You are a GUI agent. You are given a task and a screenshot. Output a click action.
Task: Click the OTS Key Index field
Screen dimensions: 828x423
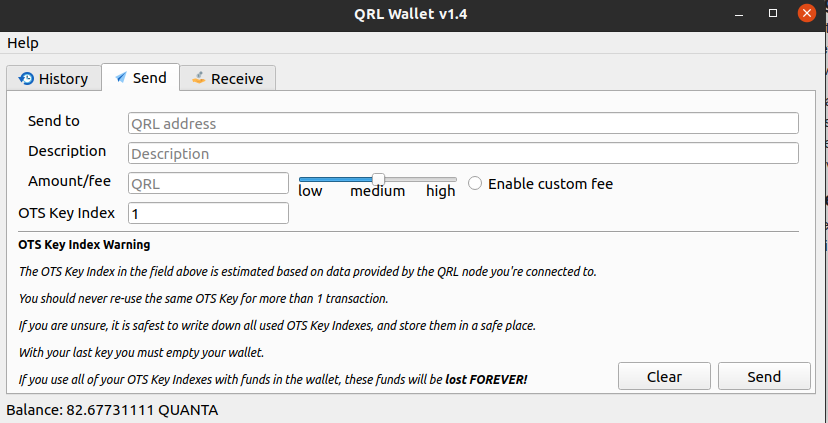[x=209, y=213]
